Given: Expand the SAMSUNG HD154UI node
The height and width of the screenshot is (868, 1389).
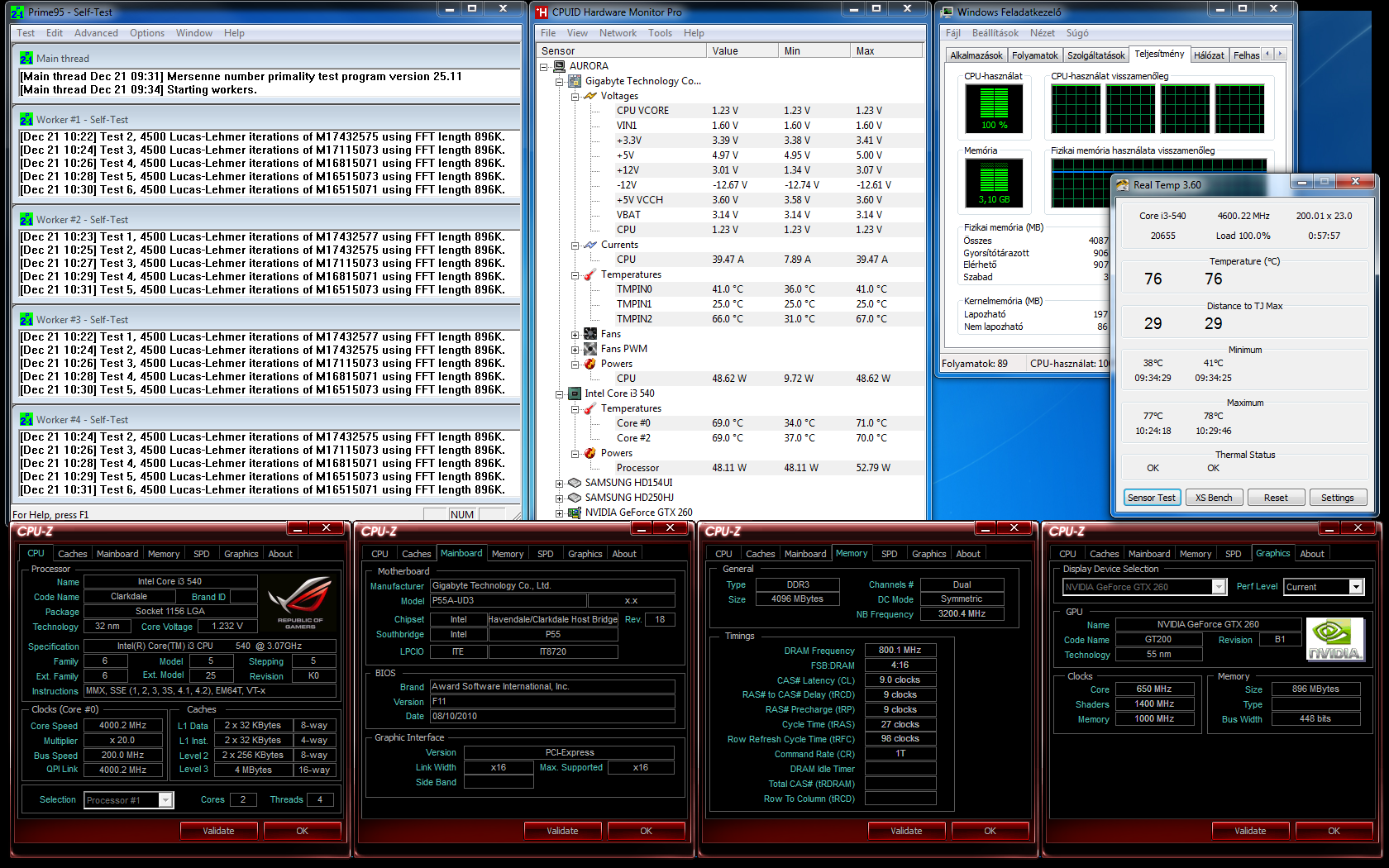Looking at the screenshot, I should coord(560,484).
